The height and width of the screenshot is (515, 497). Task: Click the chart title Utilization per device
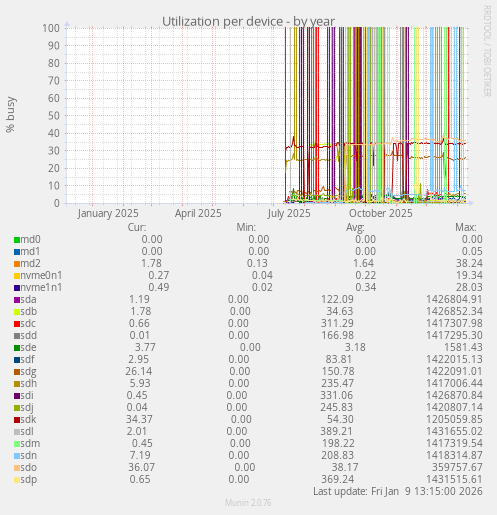248,21
